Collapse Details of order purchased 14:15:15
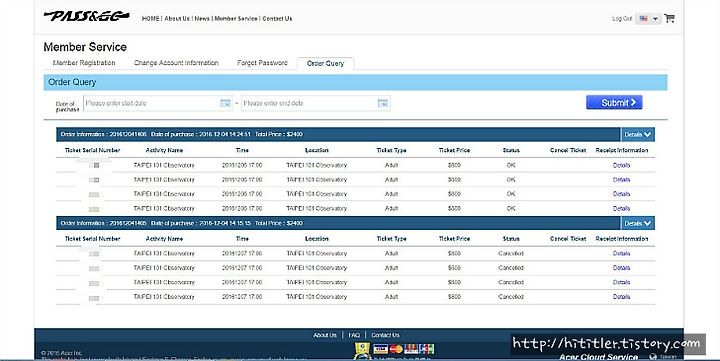Screen dimensions: 720x361 coord(637,224)
